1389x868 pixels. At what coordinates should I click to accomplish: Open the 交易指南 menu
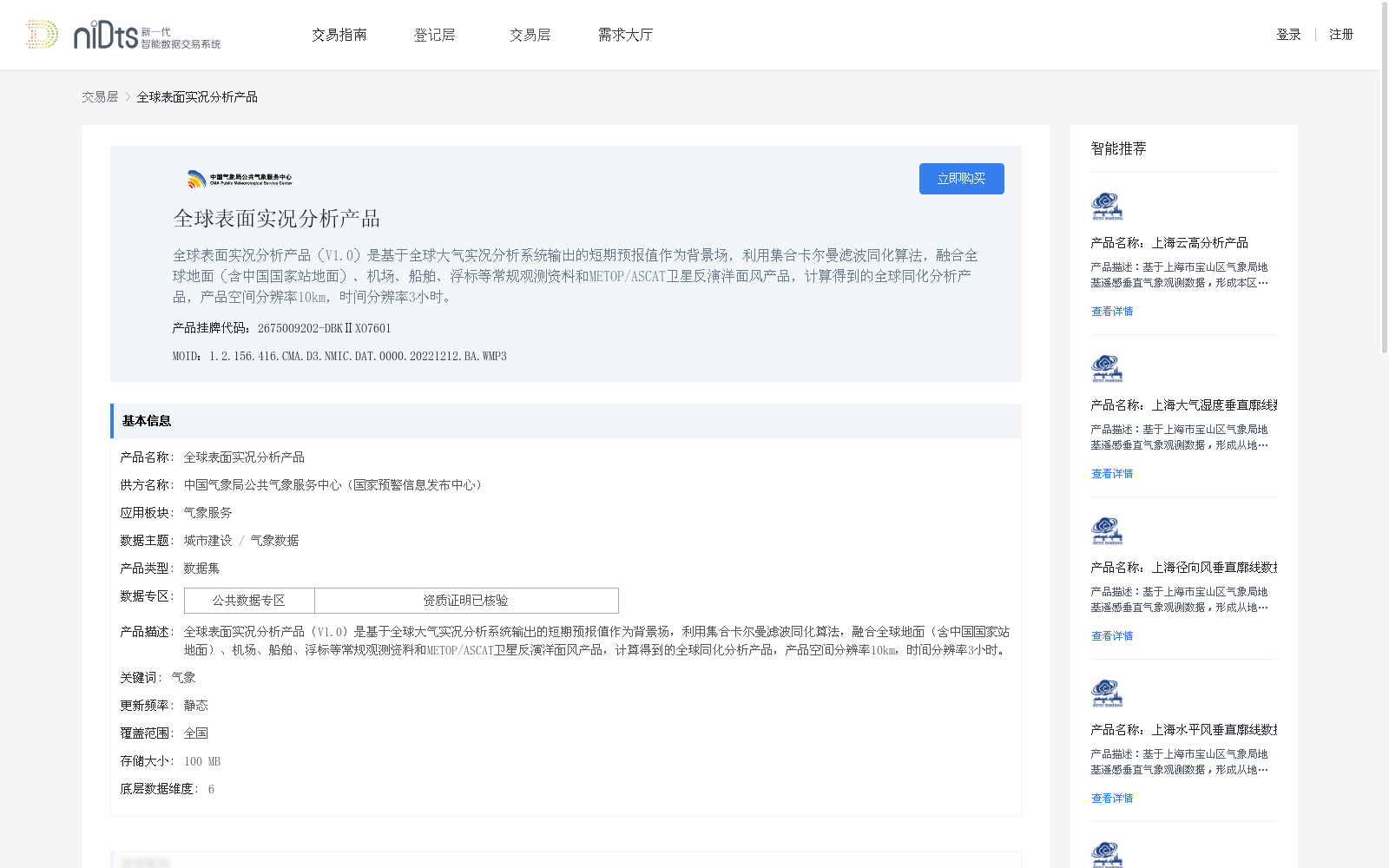click(x=339, y=35)
